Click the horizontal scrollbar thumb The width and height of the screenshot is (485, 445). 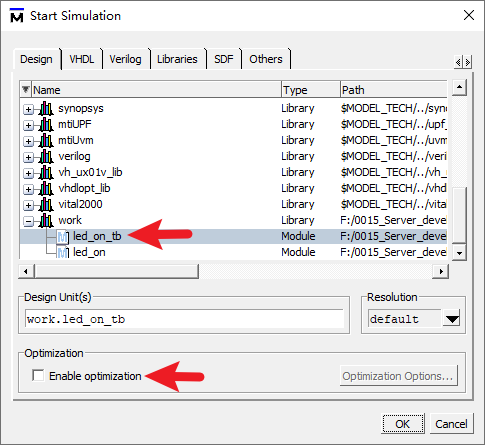pyautogui.click(x=116, y=271)
